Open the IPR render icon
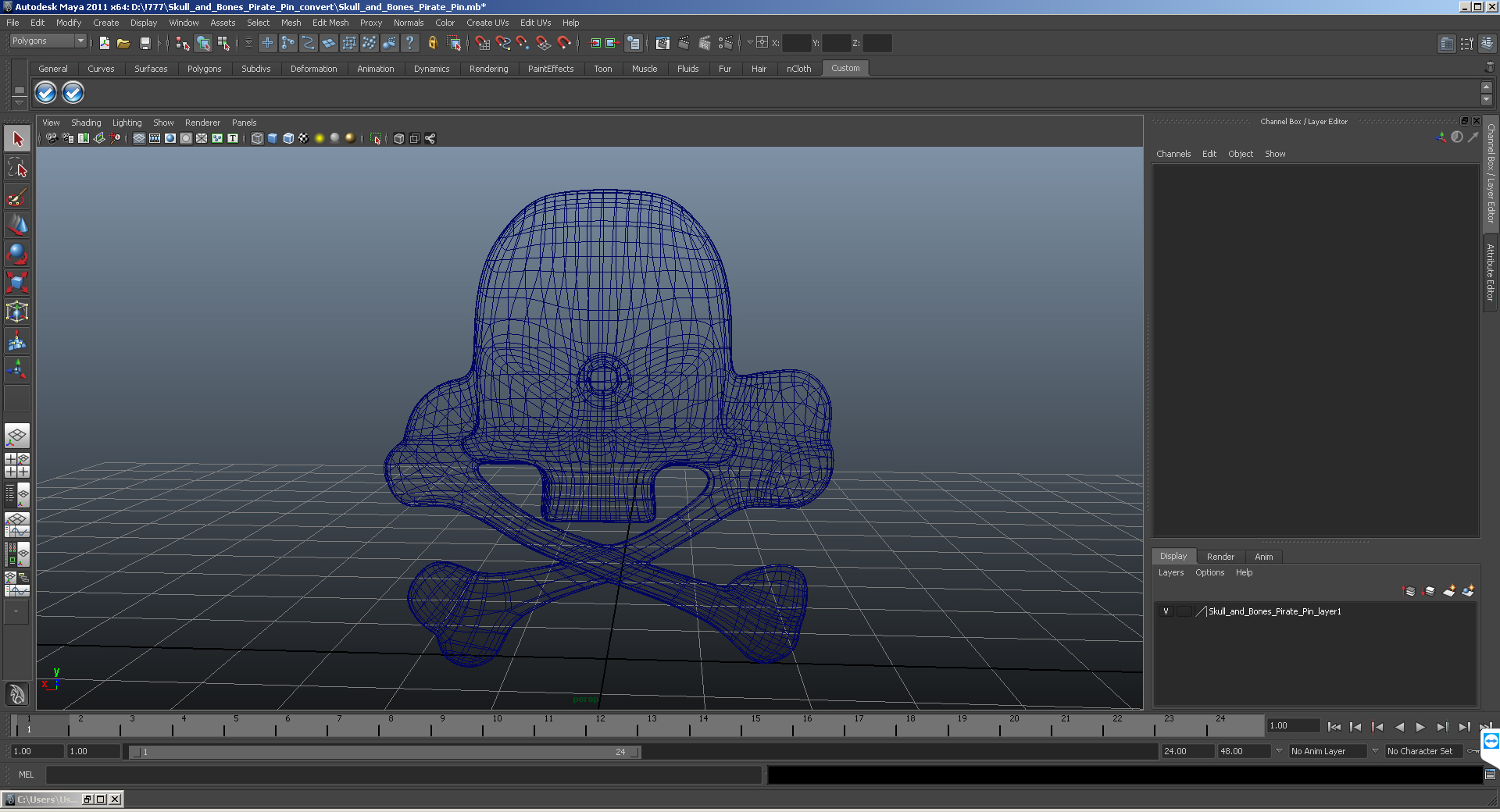Viewport: 1500px width, 812px height. click(705, 43)
